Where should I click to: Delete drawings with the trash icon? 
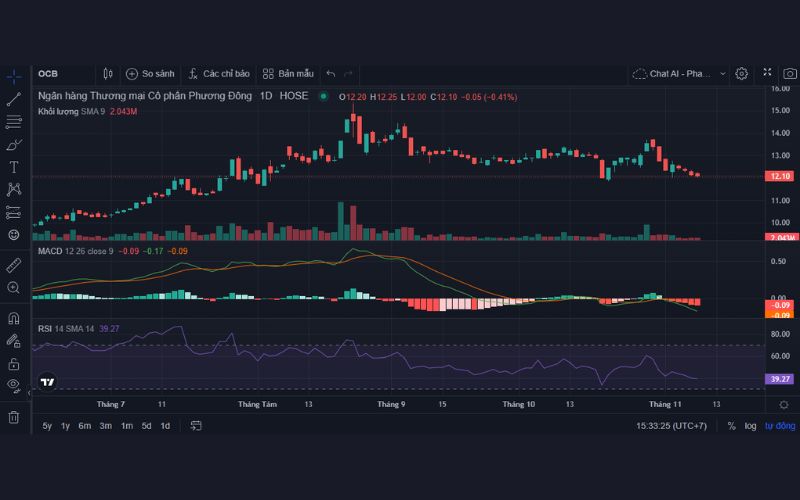coord(14,416)
